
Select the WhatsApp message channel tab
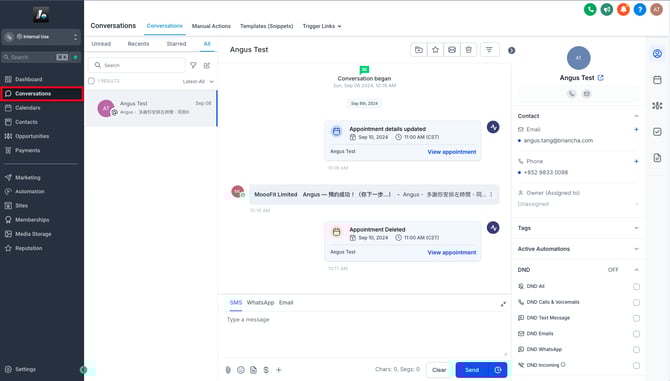point(260,302)
